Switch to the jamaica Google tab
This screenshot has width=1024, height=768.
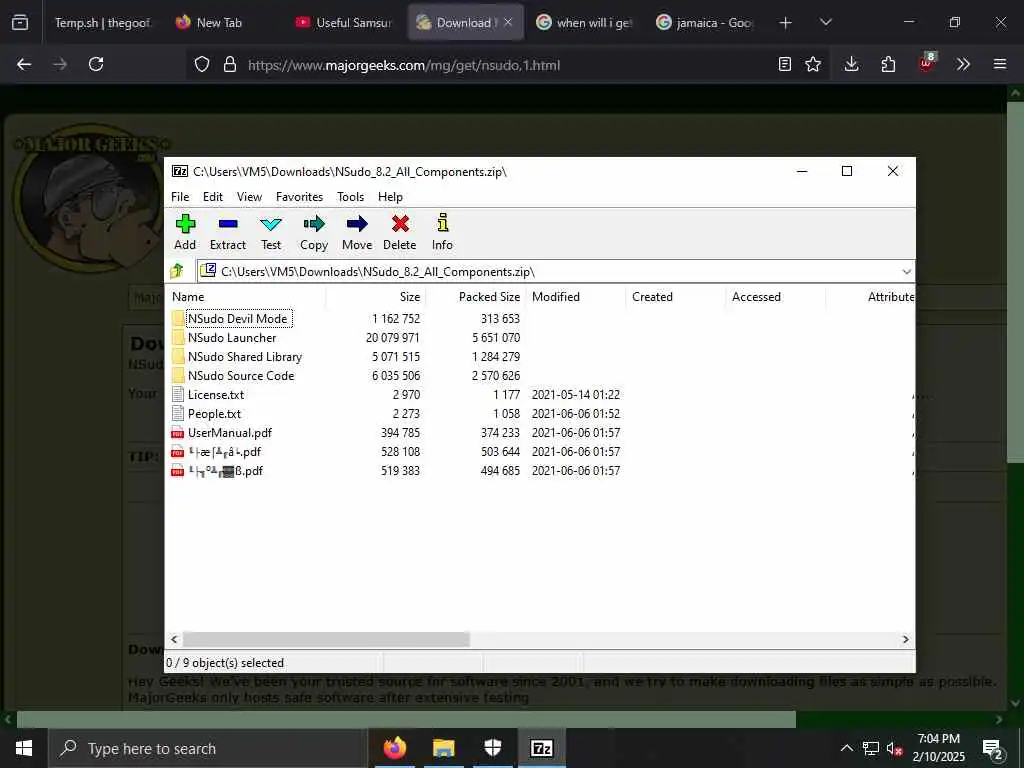point(705,22)
